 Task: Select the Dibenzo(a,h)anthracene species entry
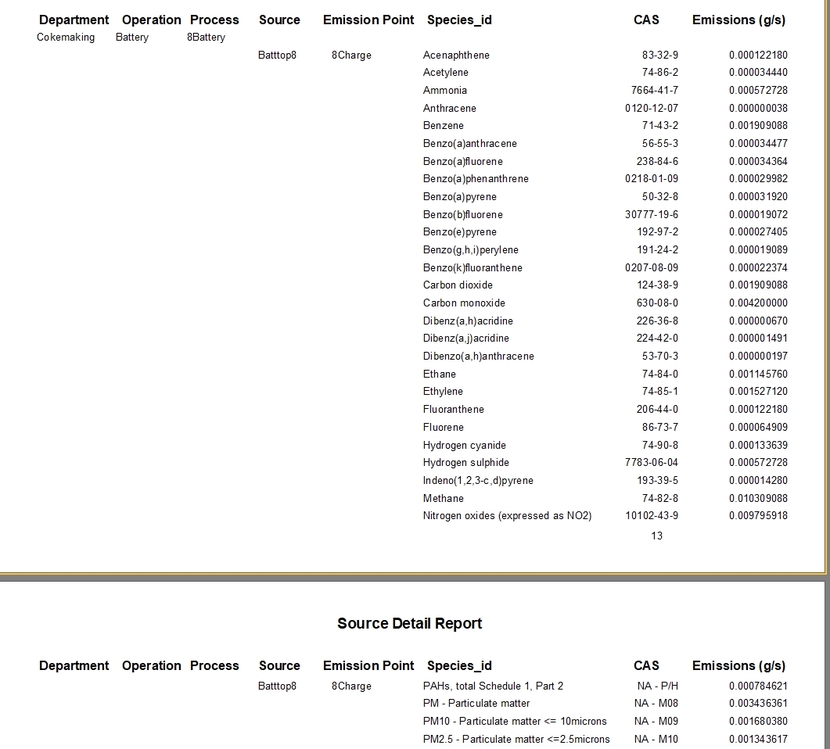478,356
